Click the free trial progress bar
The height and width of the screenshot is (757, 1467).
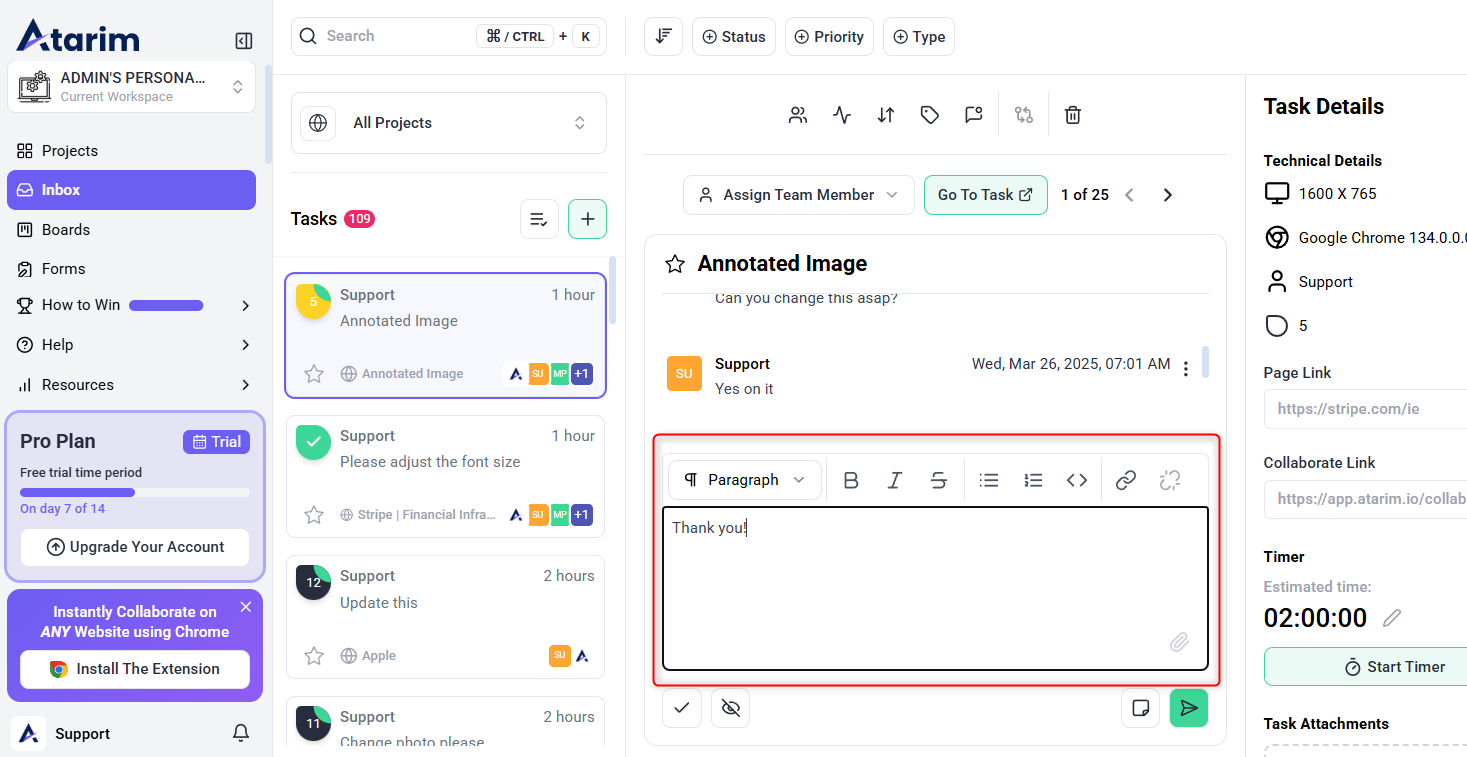pyautogui.click(x=135, y=492)
